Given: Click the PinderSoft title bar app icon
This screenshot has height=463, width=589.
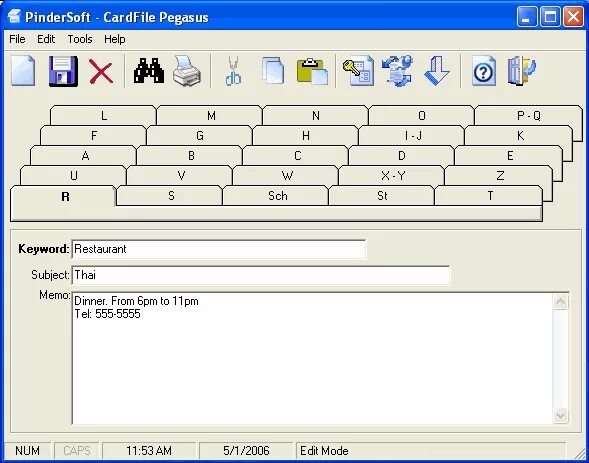Looking at the screenshot, I should [14, 17].
